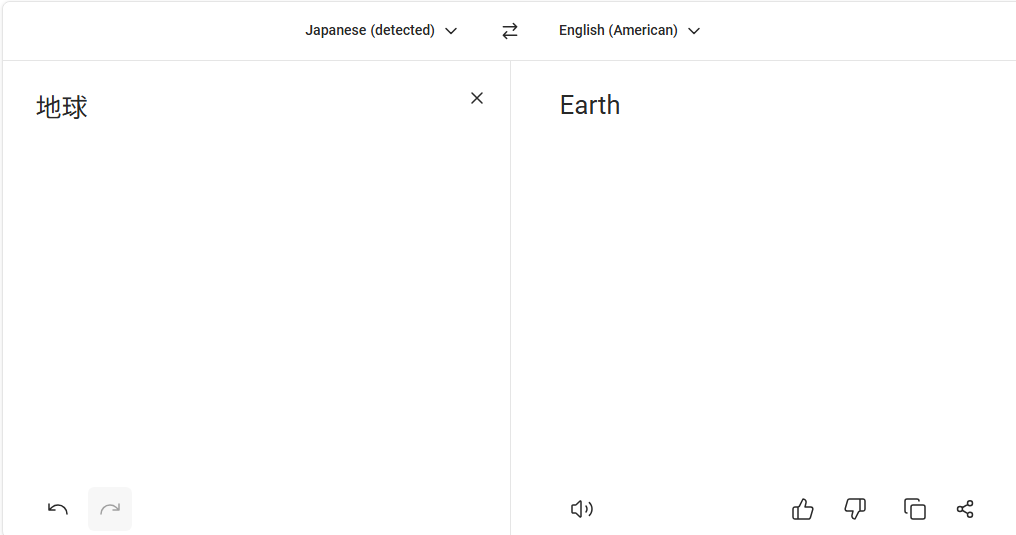Copy the translated text
The width and height of the screenshot is (1016, 535).
[915, 509]
